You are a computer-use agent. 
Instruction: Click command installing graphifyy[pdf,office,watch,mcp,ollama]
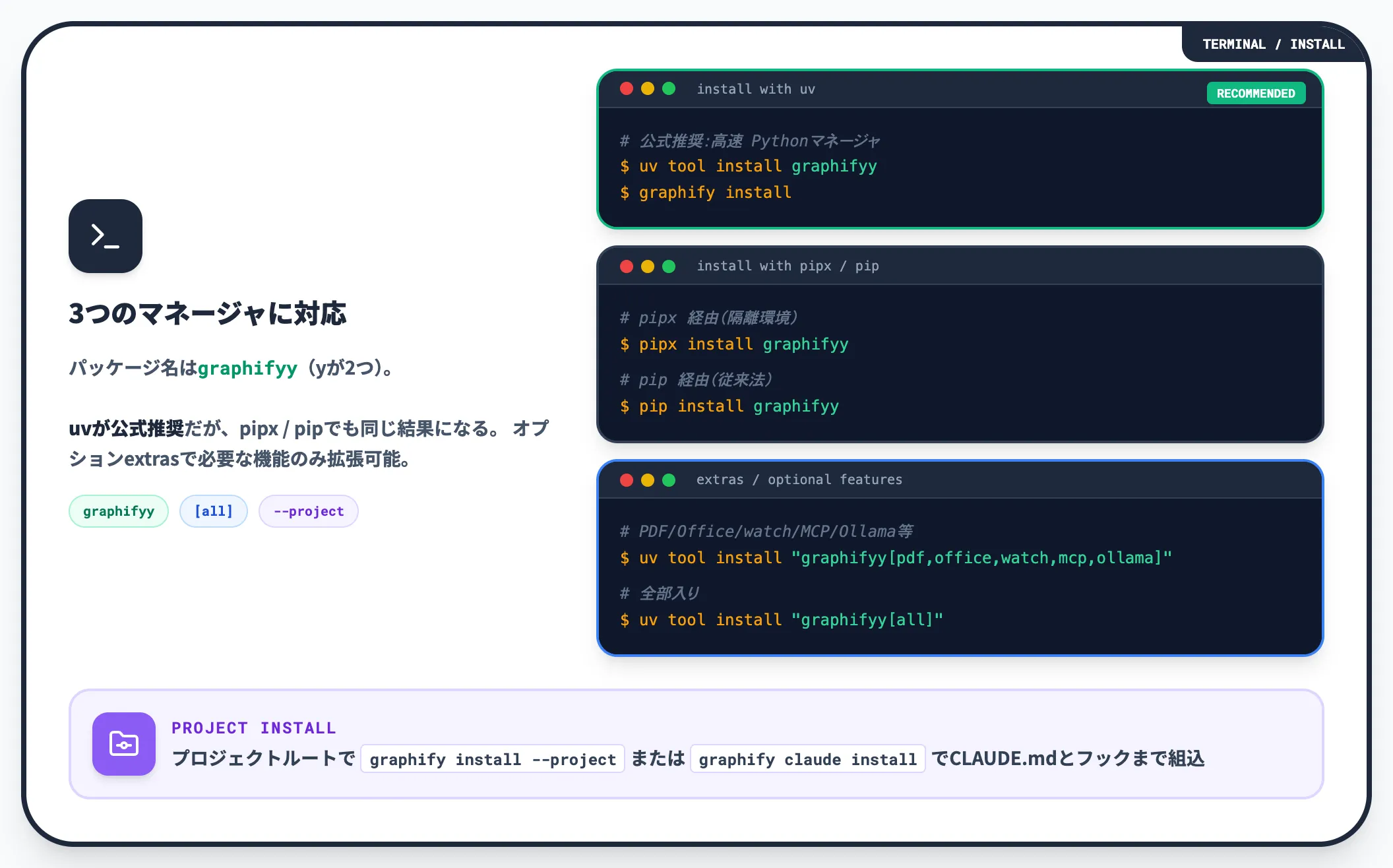(896, 558)
